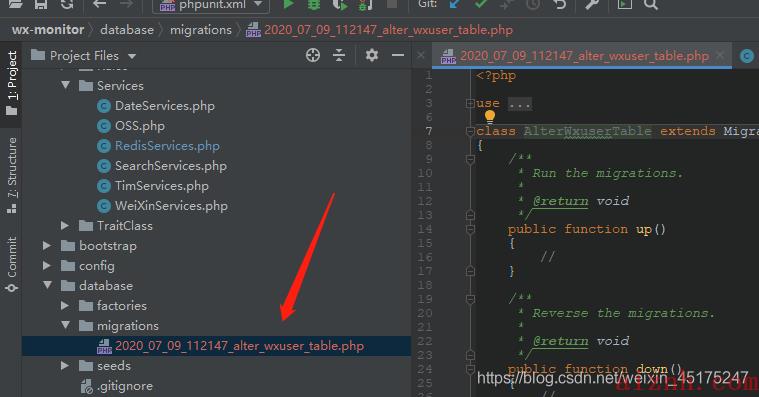Click the Git rollback undo arrow icon
This screenshot has height=397, width=759.
561,5
